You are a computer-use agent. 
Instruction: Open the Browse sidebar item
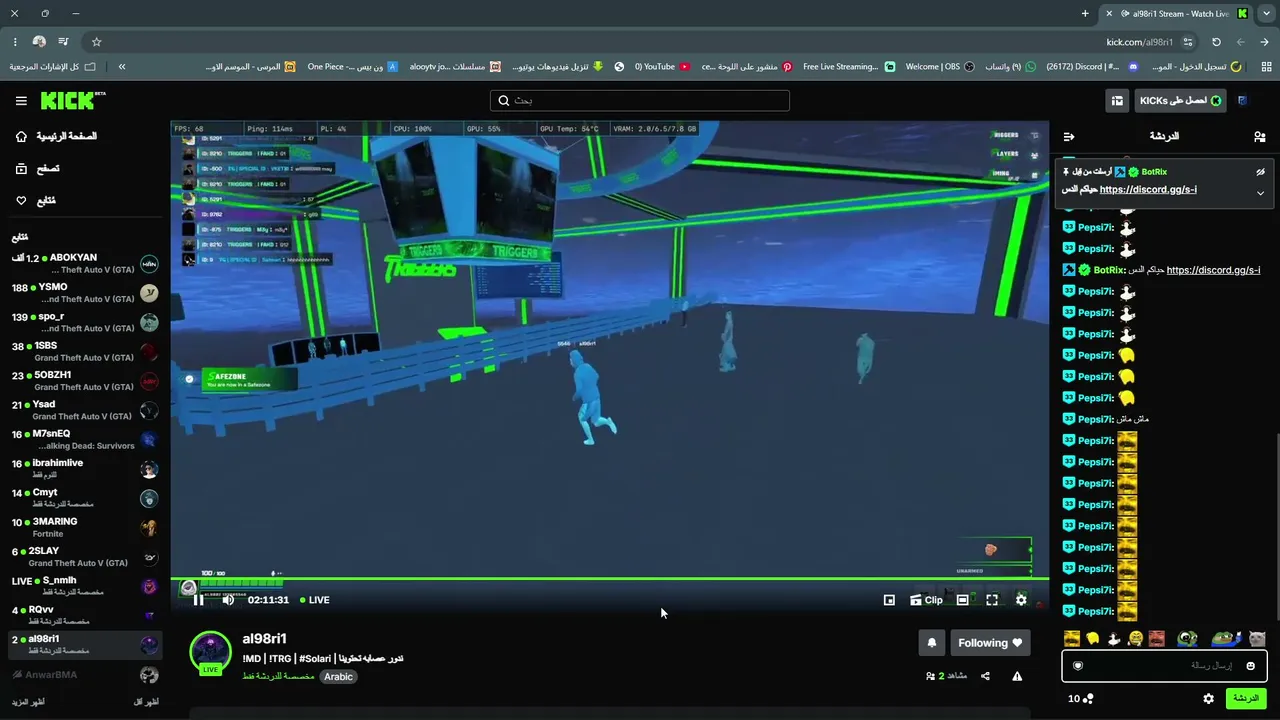37,169
